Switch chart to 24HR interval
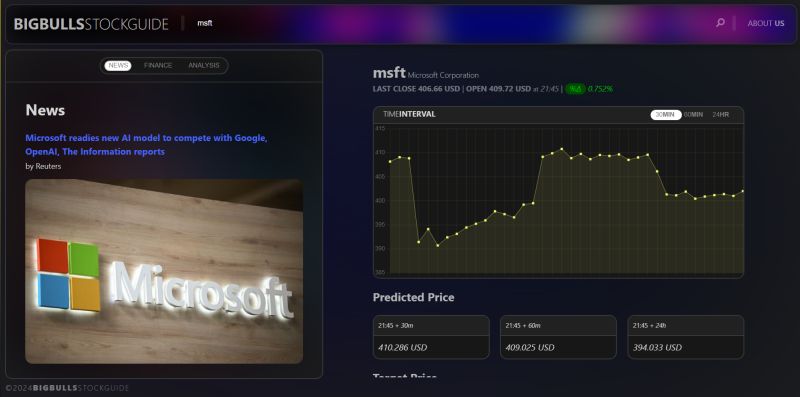 [x=721, y=115]
